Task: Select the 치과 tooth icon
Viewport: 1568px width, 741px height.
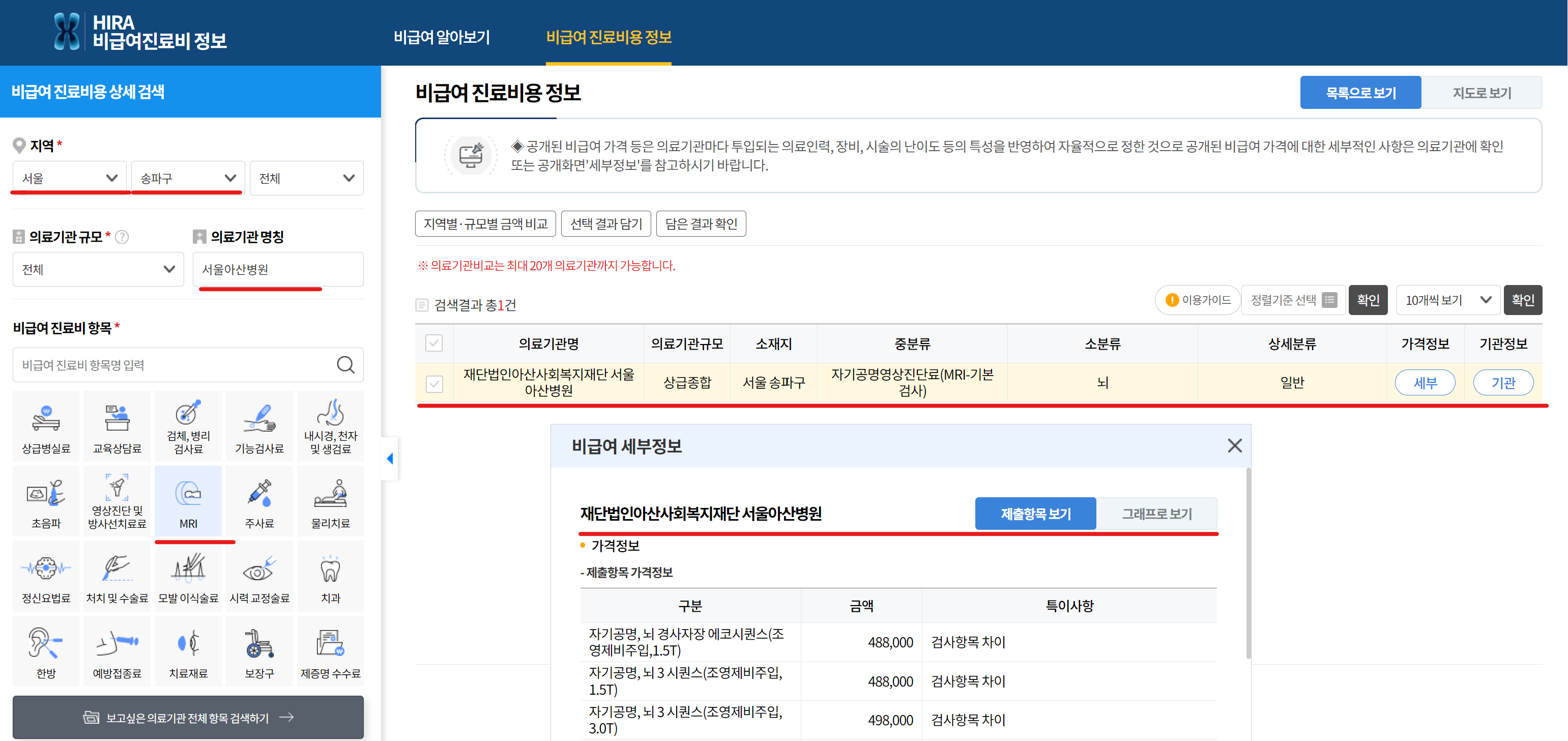Action: (331, 576)
